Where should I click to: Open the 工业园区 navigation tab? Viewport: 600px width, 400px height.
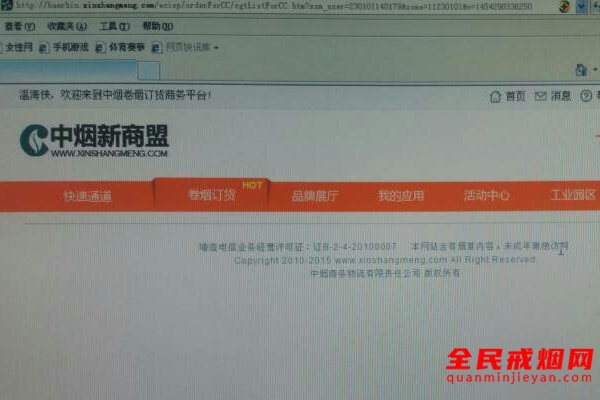point(573,195)
